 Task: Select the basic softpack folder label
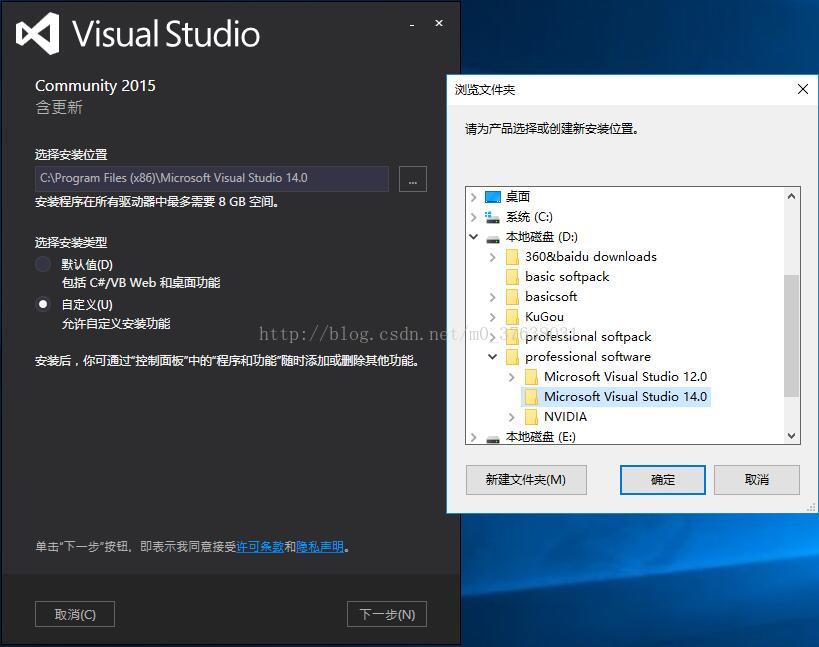[567, 277]
